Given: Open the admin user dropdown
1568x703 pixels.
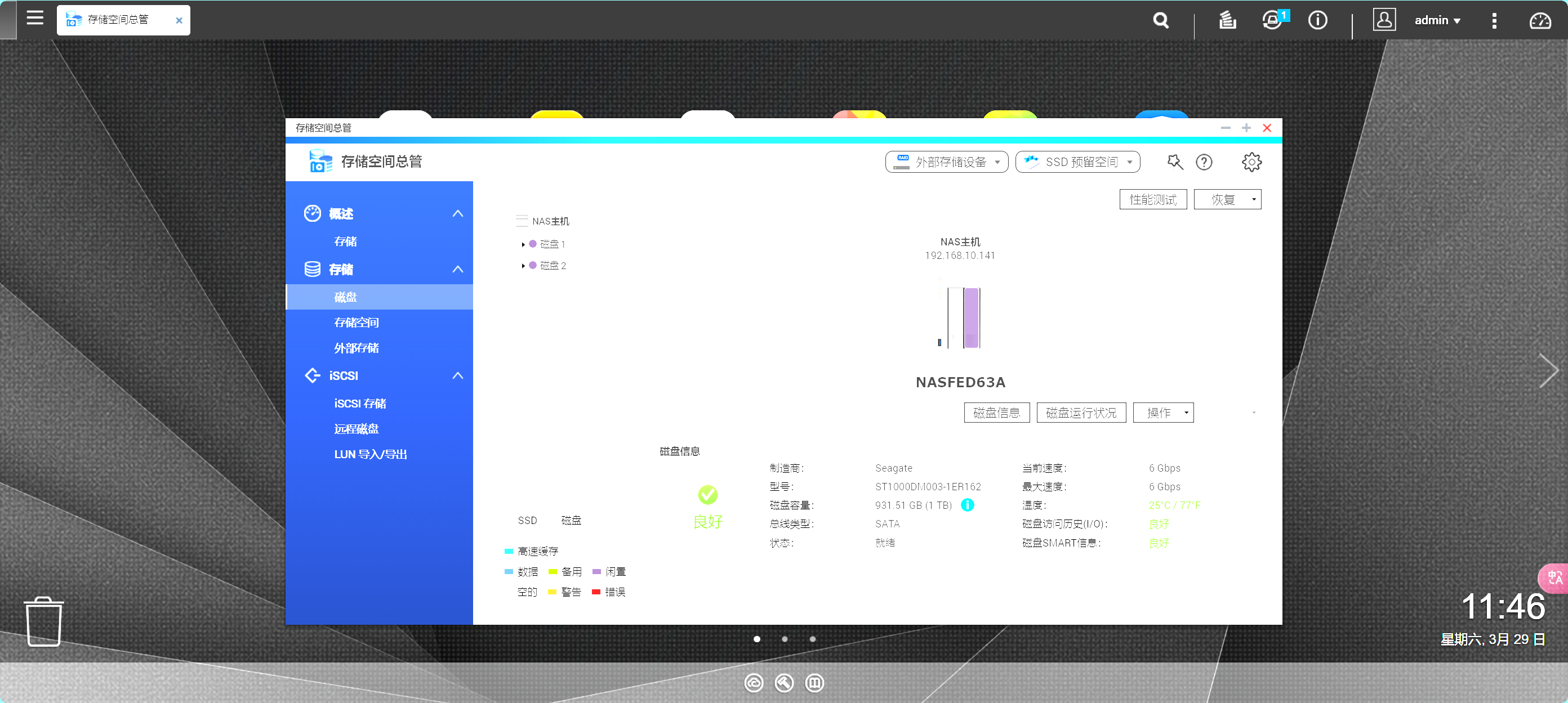Looking at the screenshot, I should click(1437, 20).
